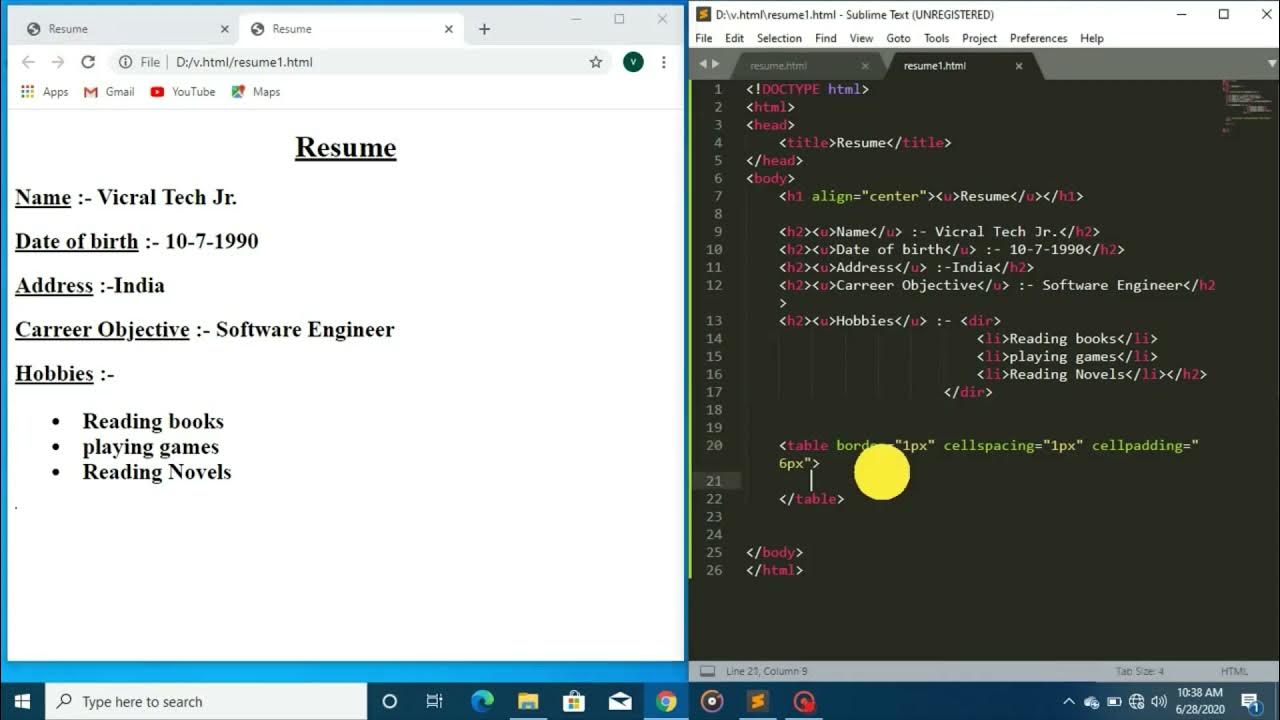
Task: Open Find menu in Sublime Text
Action: [x=825, y=38]
